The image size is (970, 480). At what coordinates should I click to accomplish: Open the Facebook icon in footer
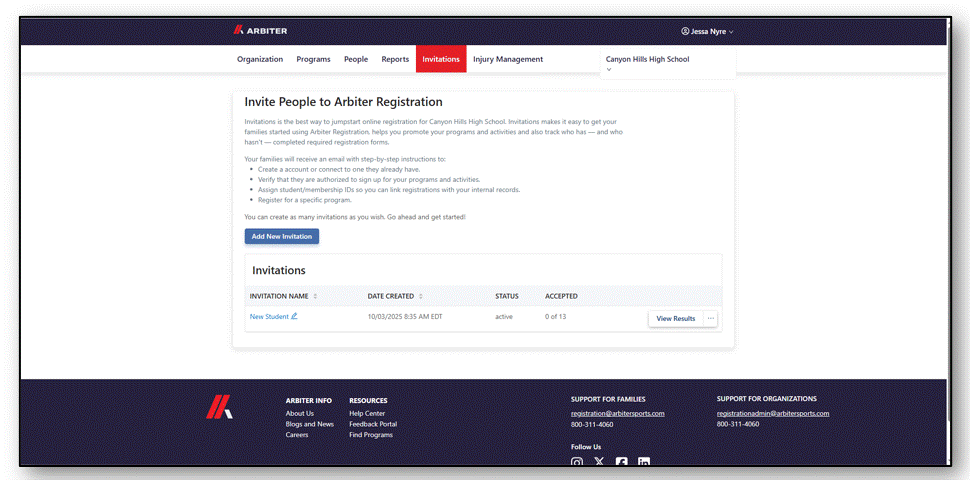[x=622, y=461]
